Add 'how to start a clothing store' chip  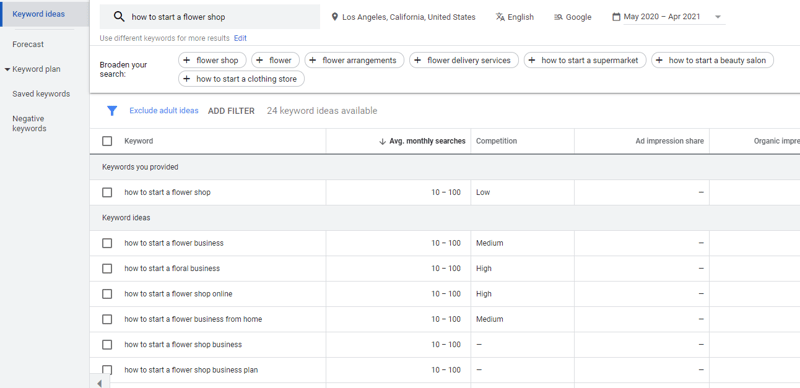tap(241, 79)
